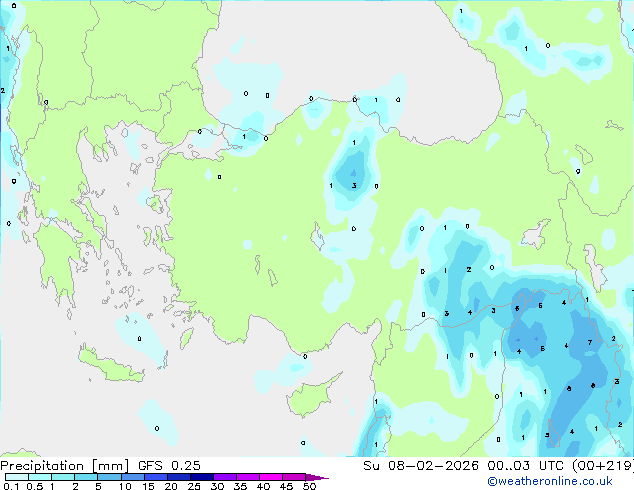Image resolution: width=634 pixels, height=490 pixels.
Task: Select the 10–15 mm legend color swatch
Action: click(133, 477)
